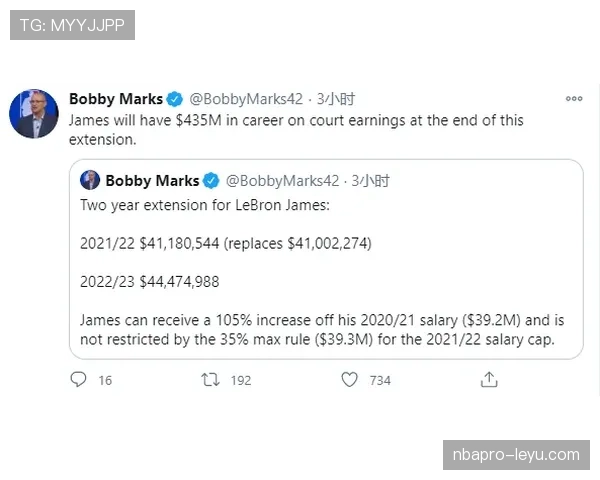Click the quoted tweet's 3小时 timestamp

coord(372,181)
